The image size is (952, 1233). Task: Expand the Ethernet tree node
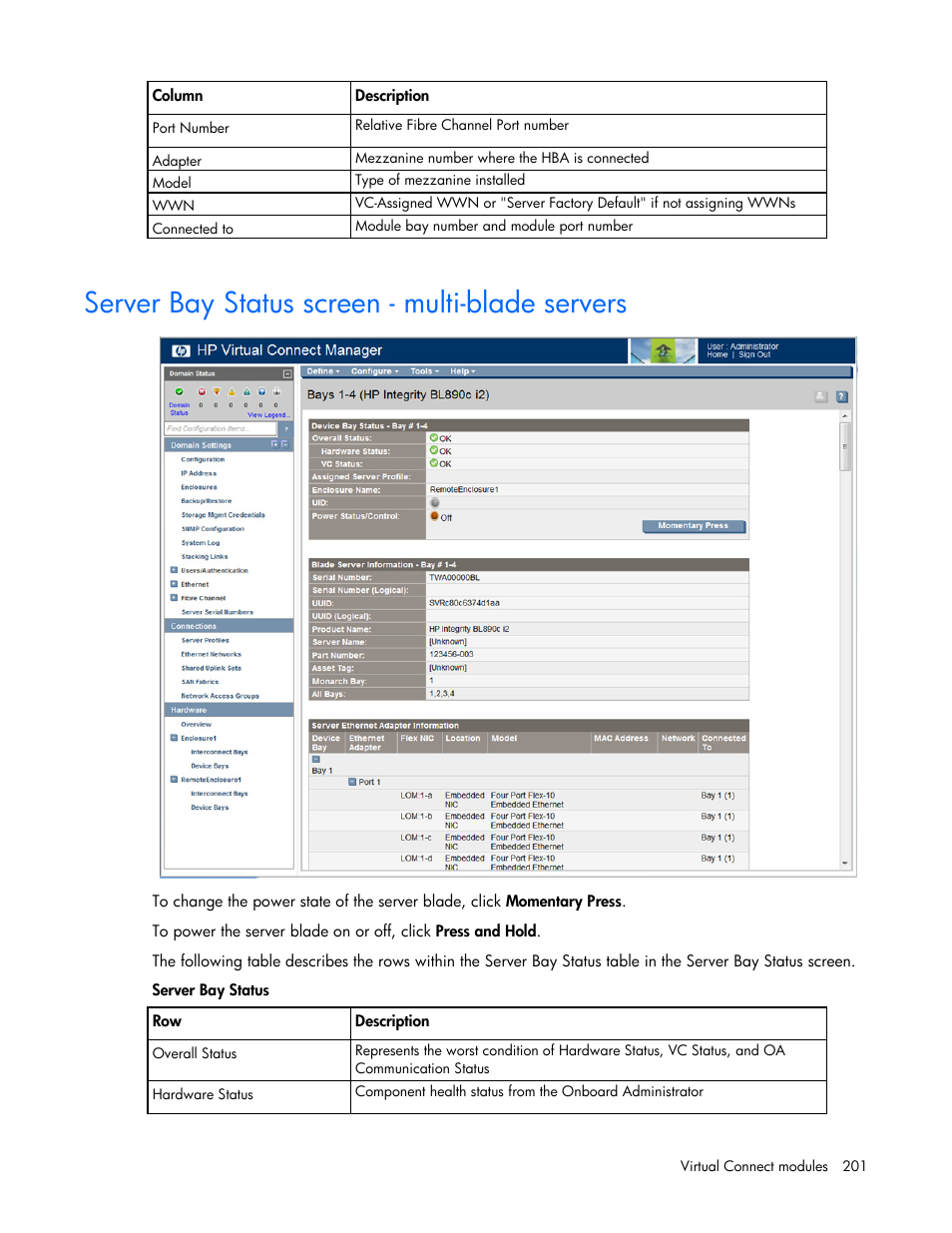point(175,584)
